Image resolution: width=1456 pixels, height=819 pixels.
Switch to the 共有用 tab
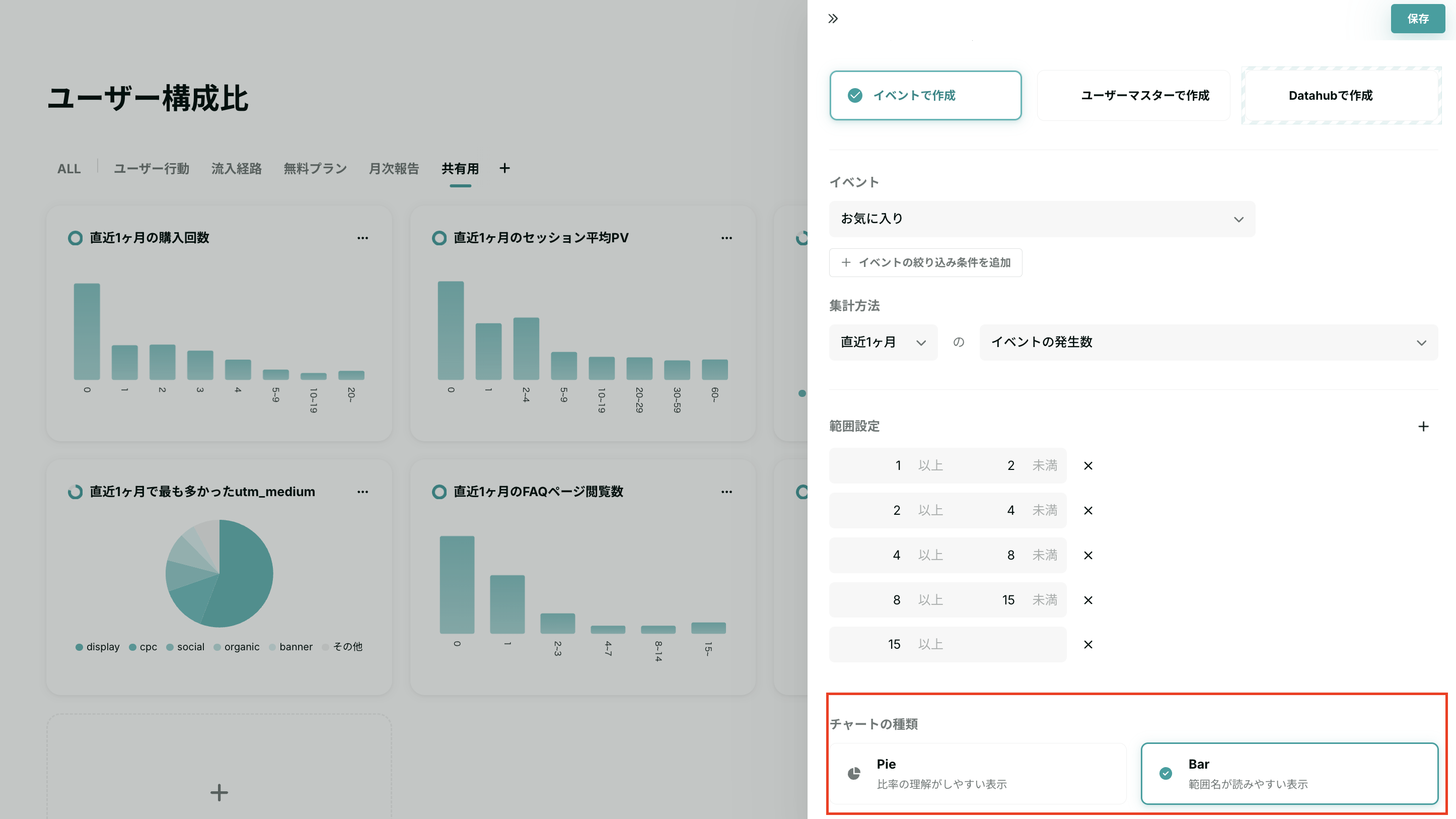(460, 169)
